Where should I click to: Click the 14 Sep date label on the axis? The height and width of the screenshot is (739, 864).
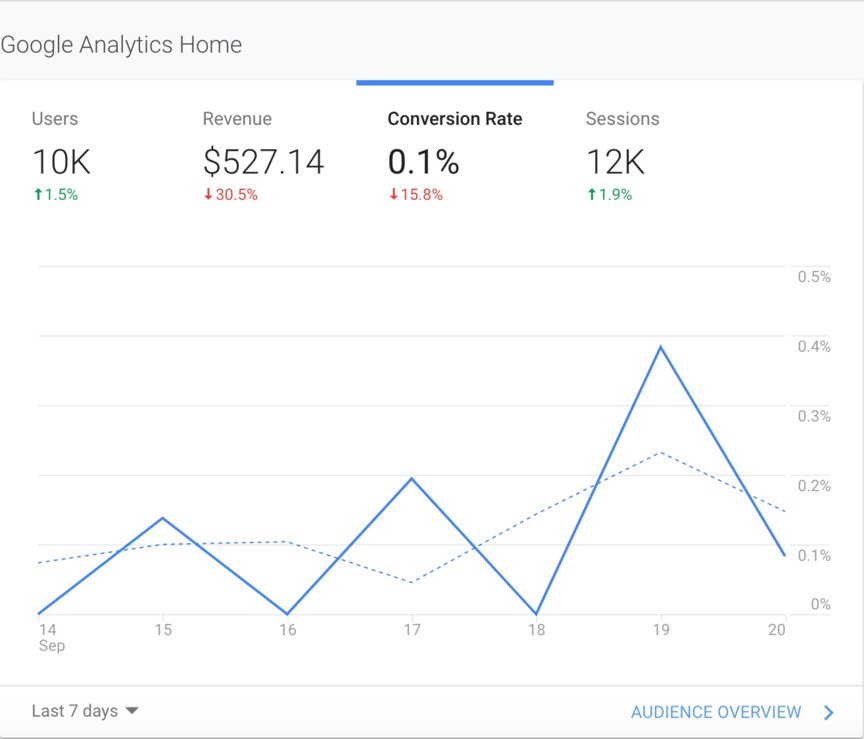click(x=51, y=638)
